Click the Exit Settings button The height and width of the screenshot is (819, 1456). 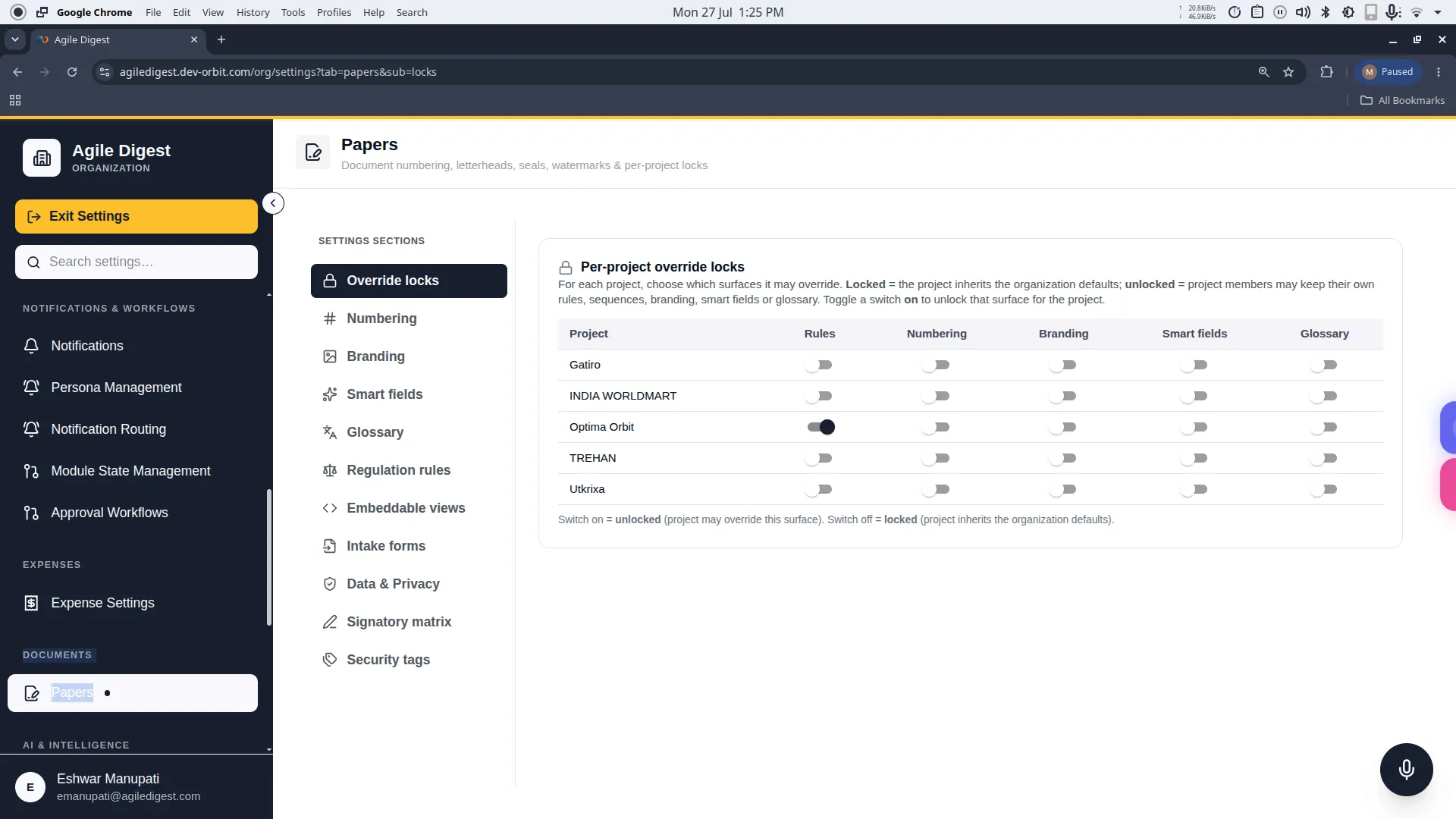tap(136, 216)
